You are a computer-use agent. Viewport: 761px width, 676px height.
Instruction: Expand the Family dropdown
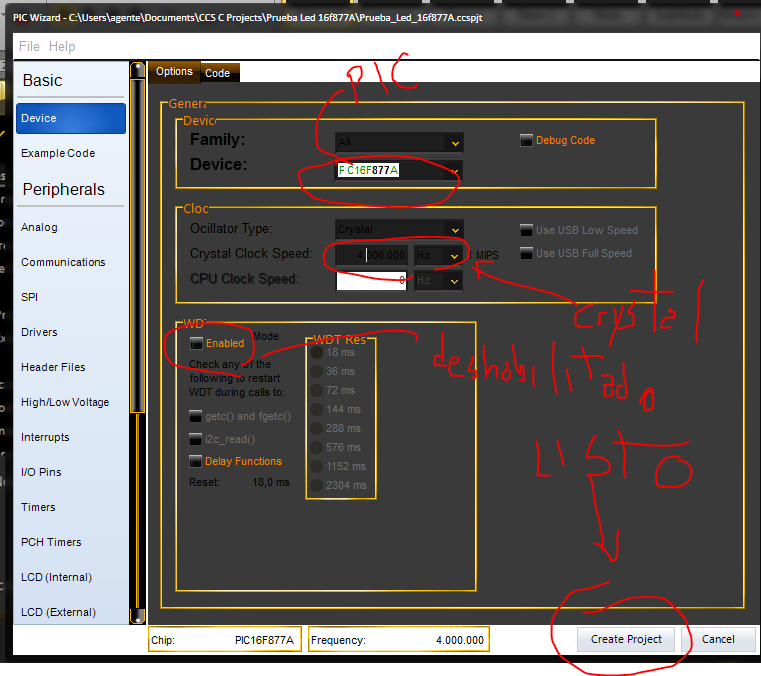pos(455,143)
